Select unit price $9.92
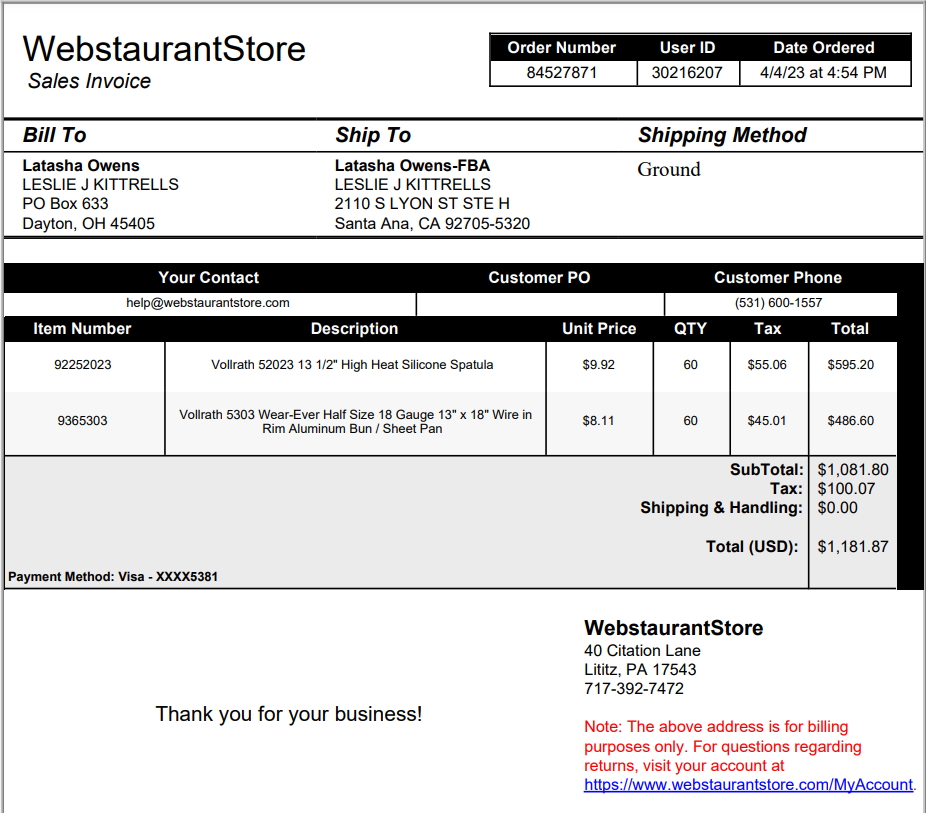 598,365
